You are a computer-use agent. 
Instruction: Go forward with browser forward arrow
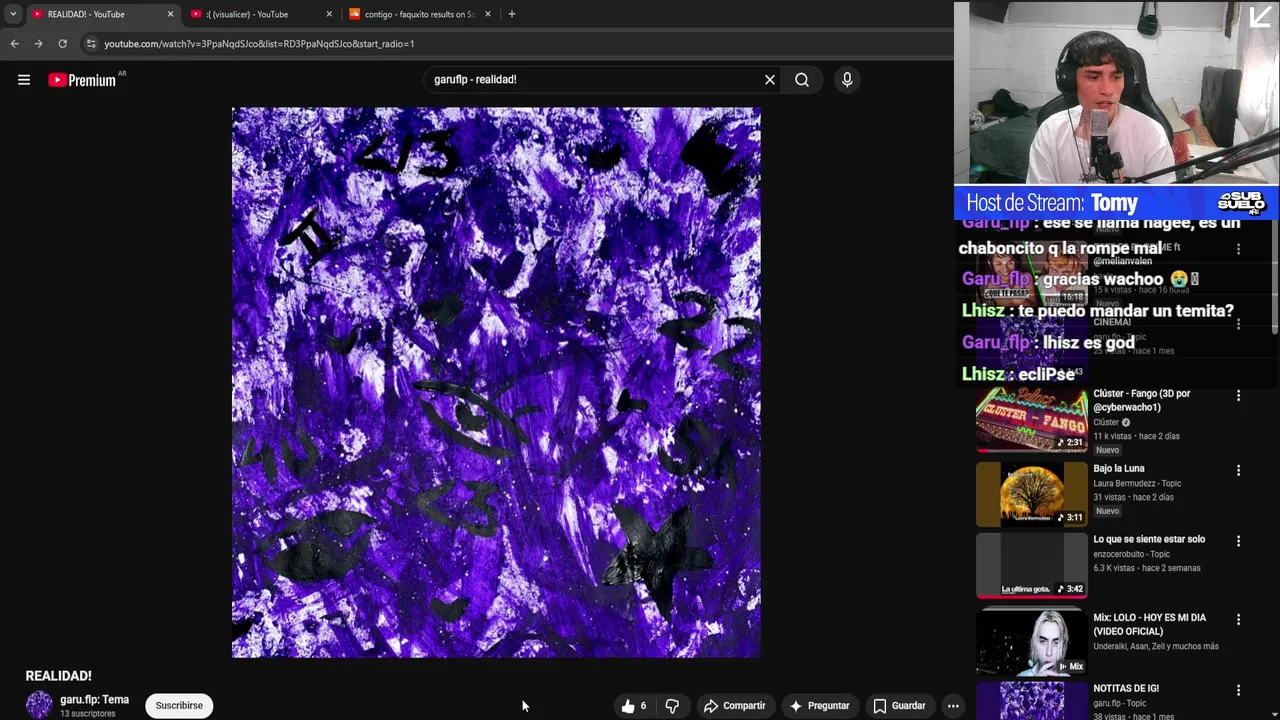click(x=38, y=44)
